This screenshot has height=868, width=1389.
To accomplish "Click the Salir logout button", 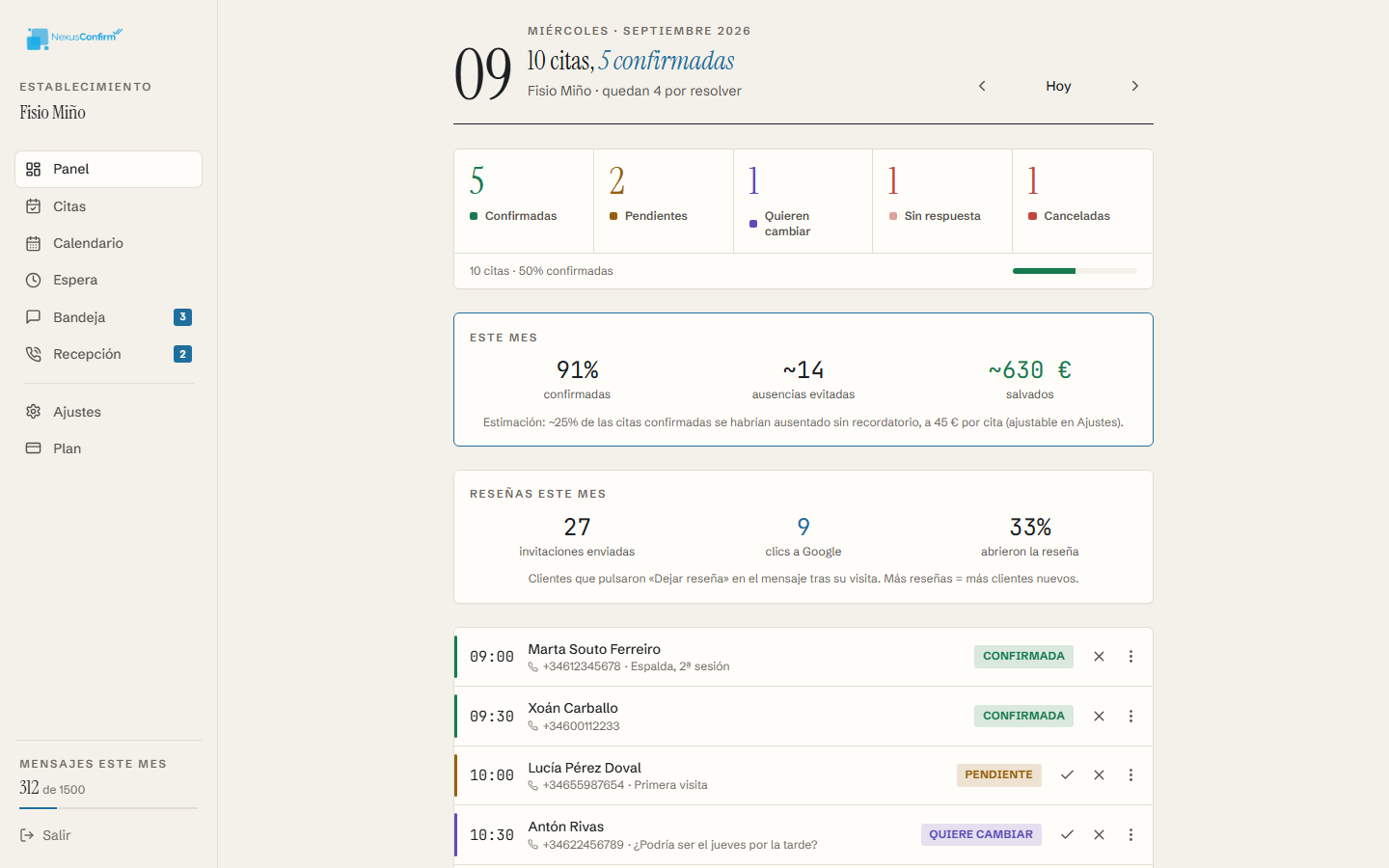I will tap(45, 835).
